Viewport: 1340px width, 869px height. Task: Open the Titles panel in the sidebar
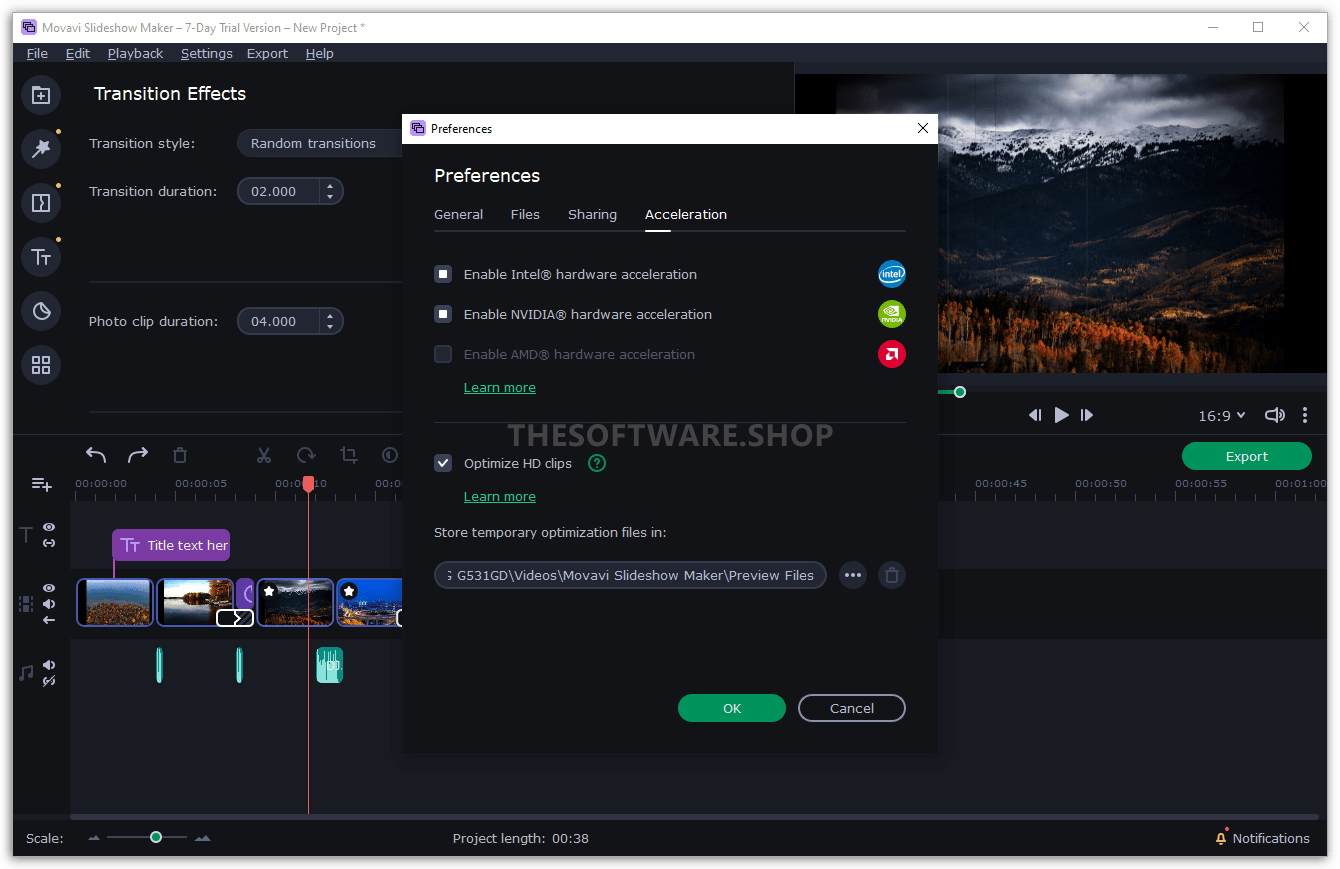[41, 257]
